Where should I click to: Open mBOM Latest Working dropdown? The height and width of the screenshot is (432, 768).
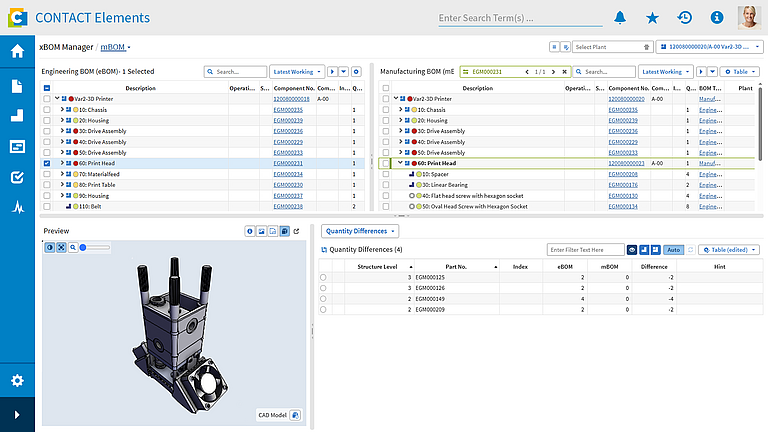tap(665, 72)
